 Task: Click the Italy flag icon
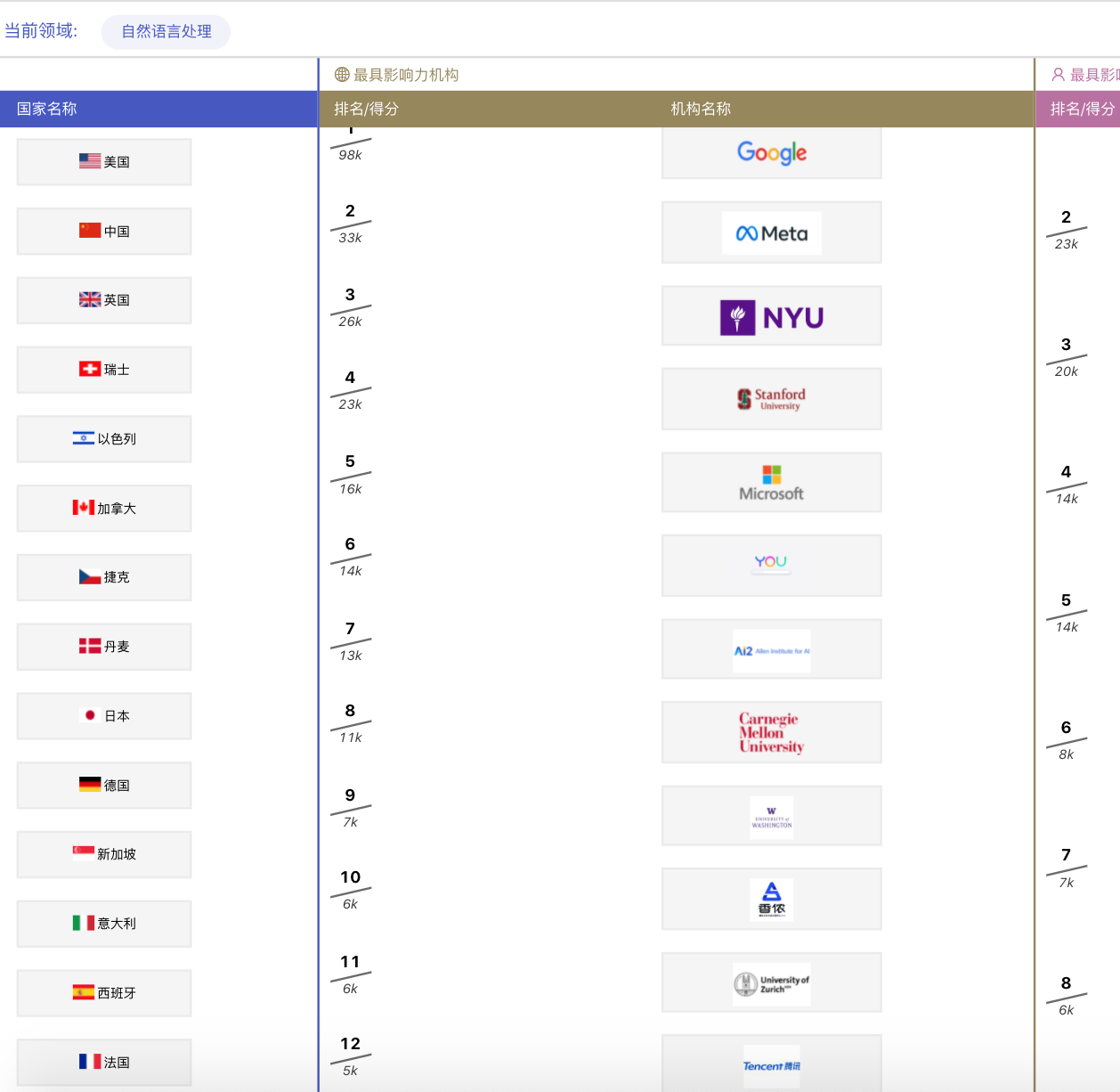[84, 923]
